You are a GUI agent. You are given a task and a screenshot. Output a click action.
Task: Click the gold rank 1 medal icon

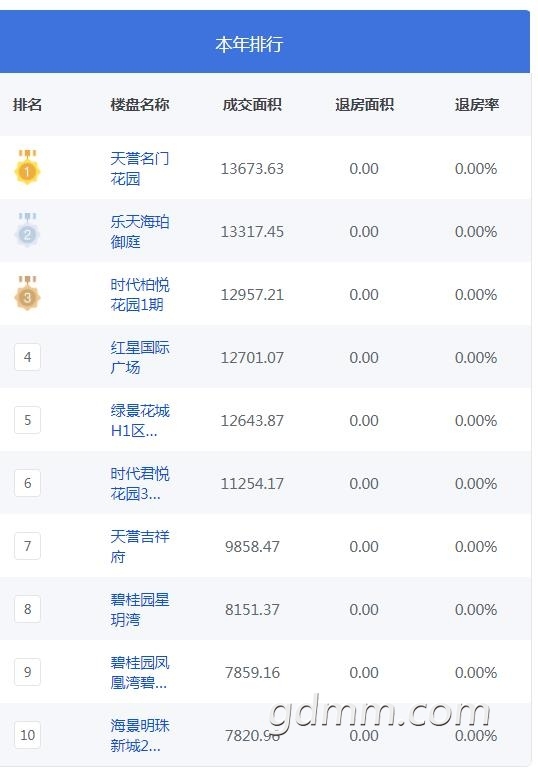tap(27, 167)
